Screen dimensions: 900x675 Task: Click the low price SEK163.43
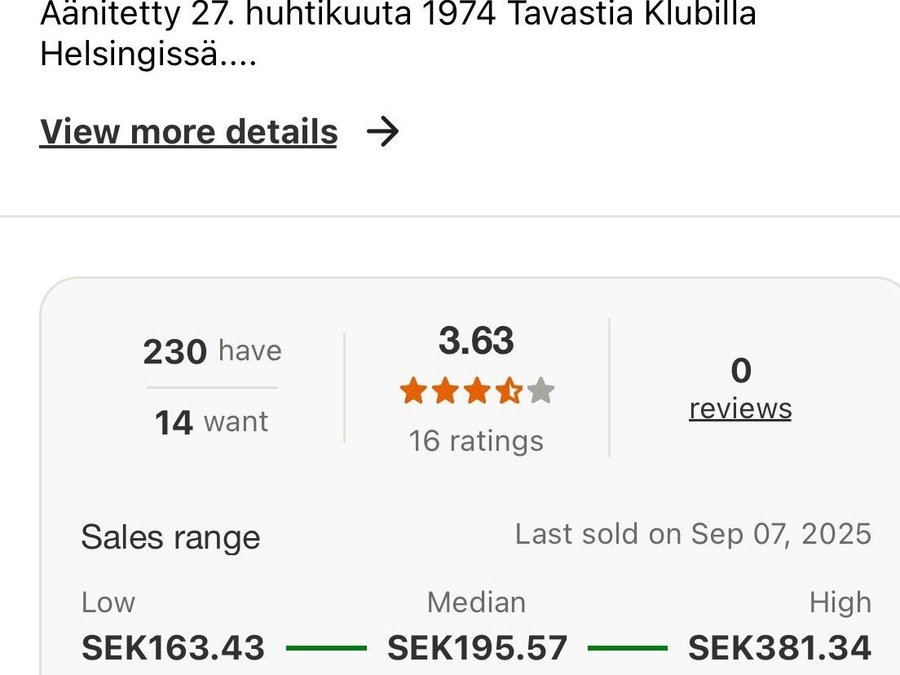(173, 648)
